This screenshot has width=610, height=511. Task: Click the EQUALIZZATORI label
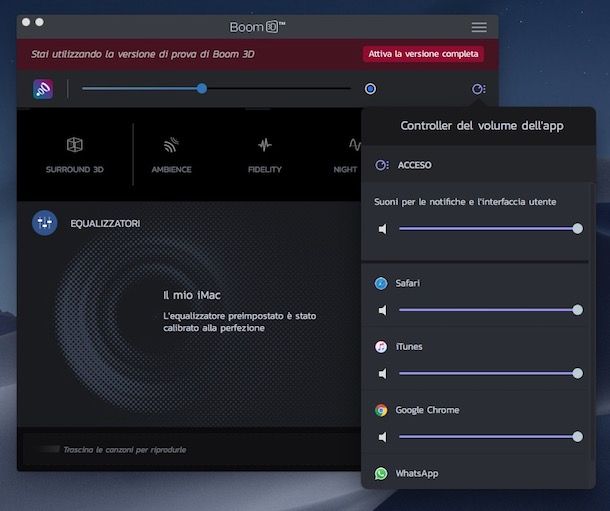pyautogui.click(x=105, y=224)
